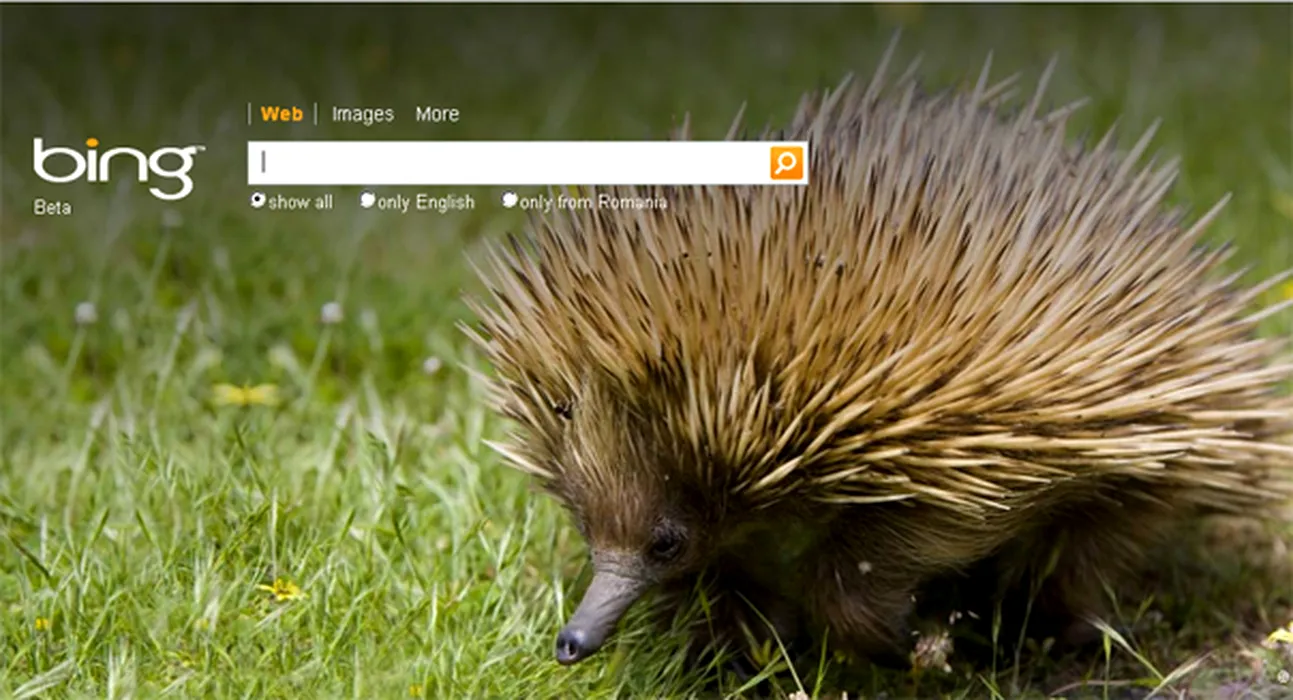
Task: Click the Beta label under the logo
Action: point(52,208)
